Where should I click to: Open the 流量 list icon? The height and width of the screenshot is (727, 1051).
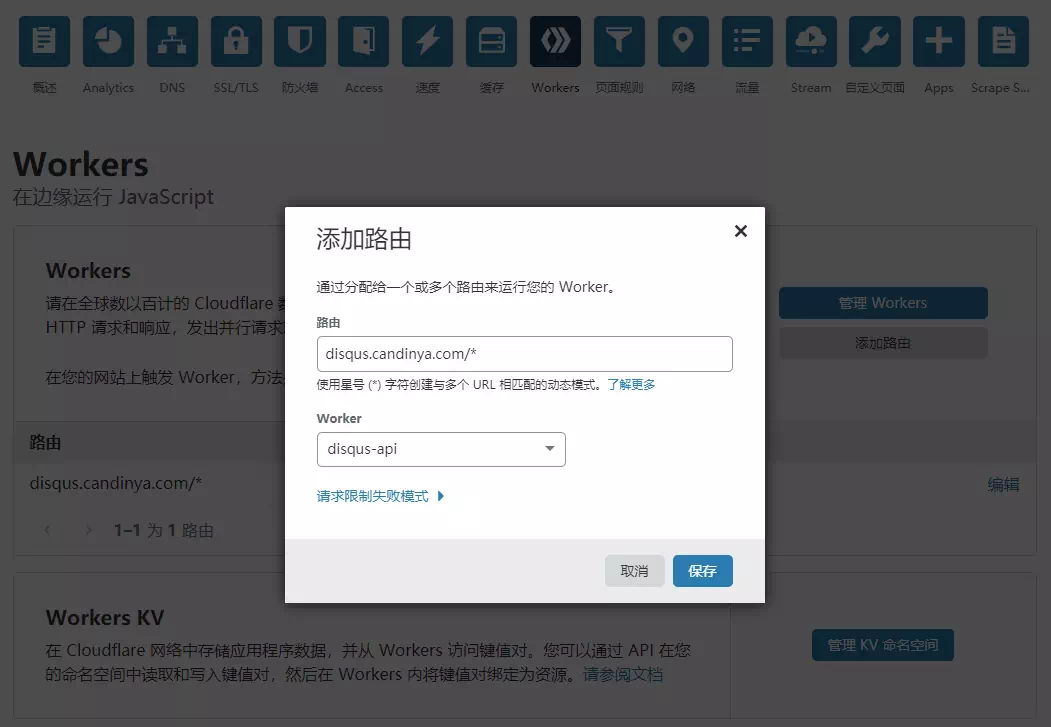(747, 42)
